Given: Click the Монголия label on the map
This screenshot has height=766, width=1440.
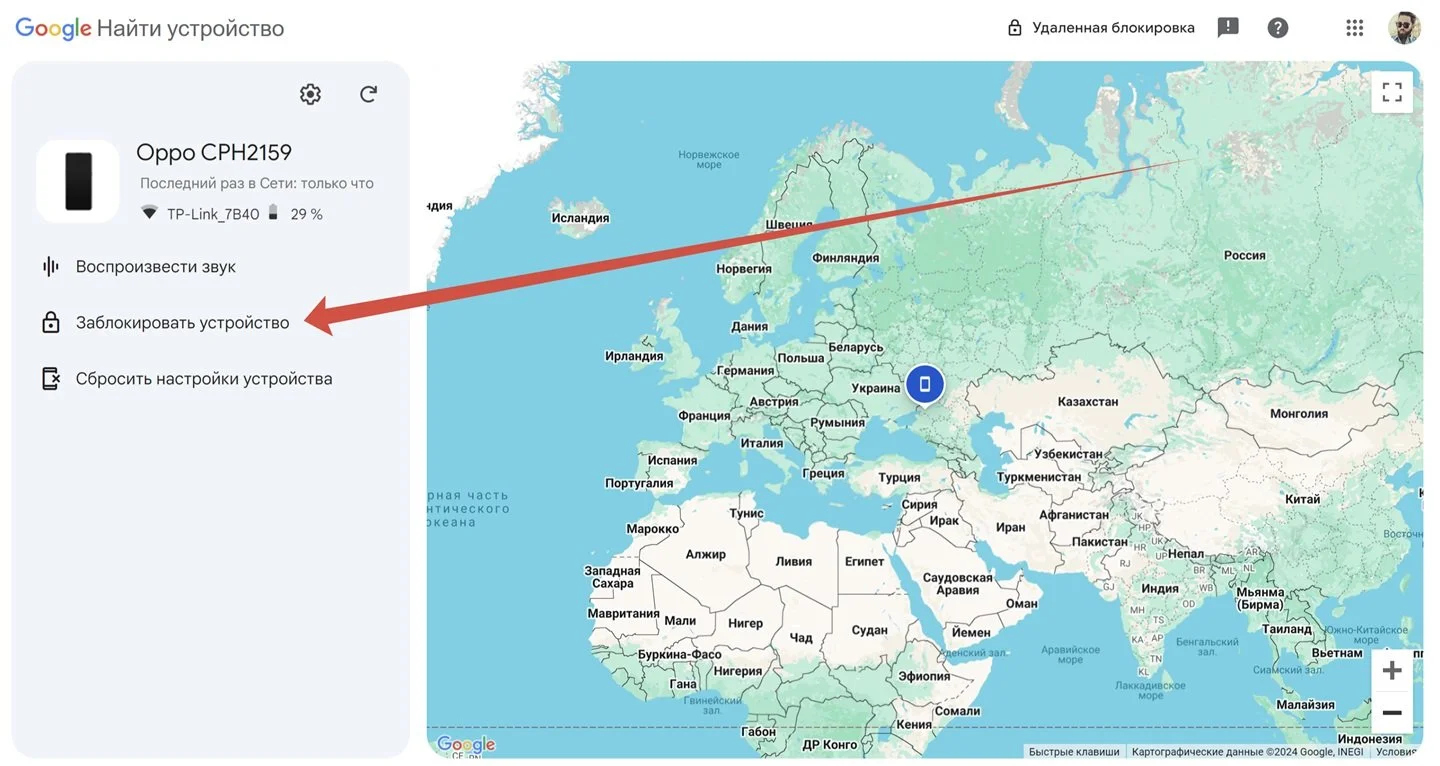Looking at the screenshot, I should click(1299, 414).
